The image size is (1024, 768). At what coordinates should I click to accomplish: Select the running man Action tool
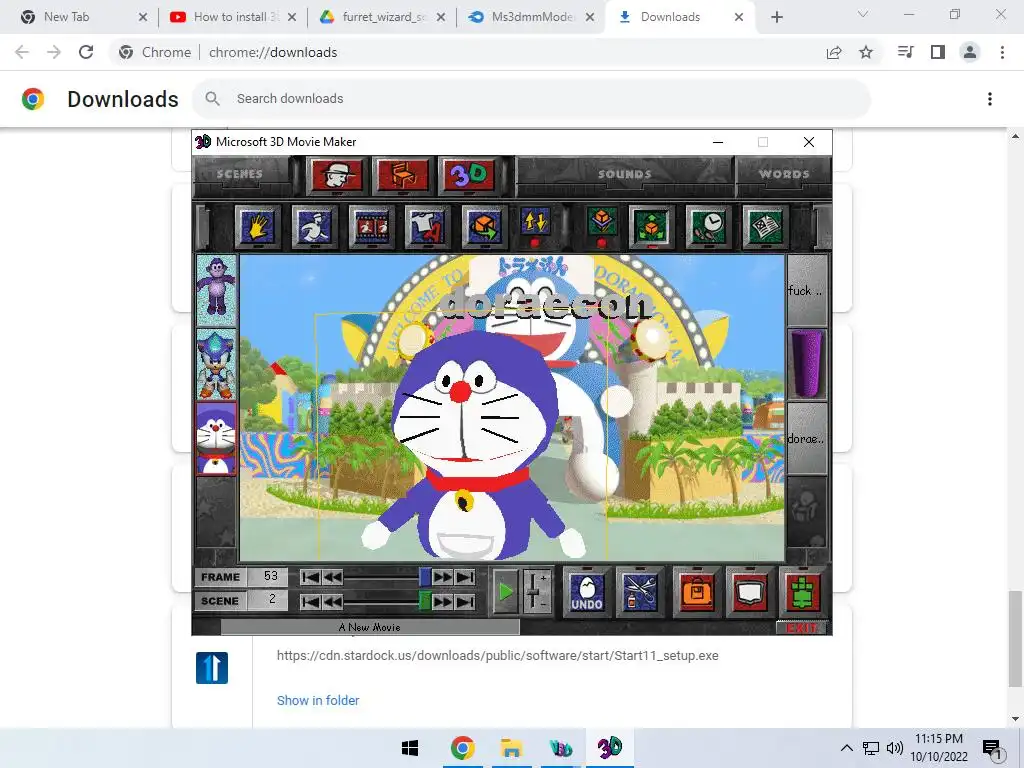point(314,227)
